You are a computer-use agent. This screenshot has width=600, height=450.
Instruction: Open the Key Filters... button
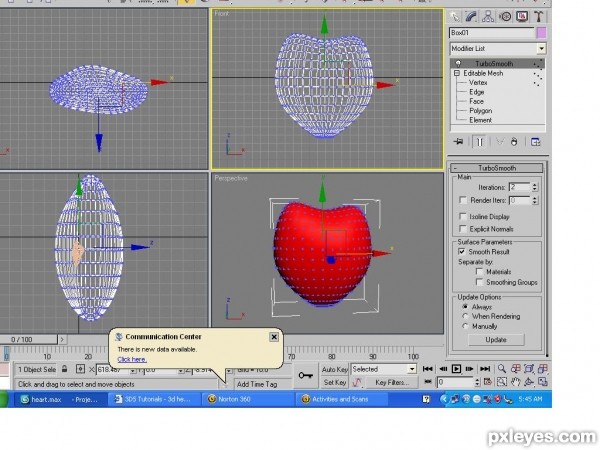click(x=392, y=382)
